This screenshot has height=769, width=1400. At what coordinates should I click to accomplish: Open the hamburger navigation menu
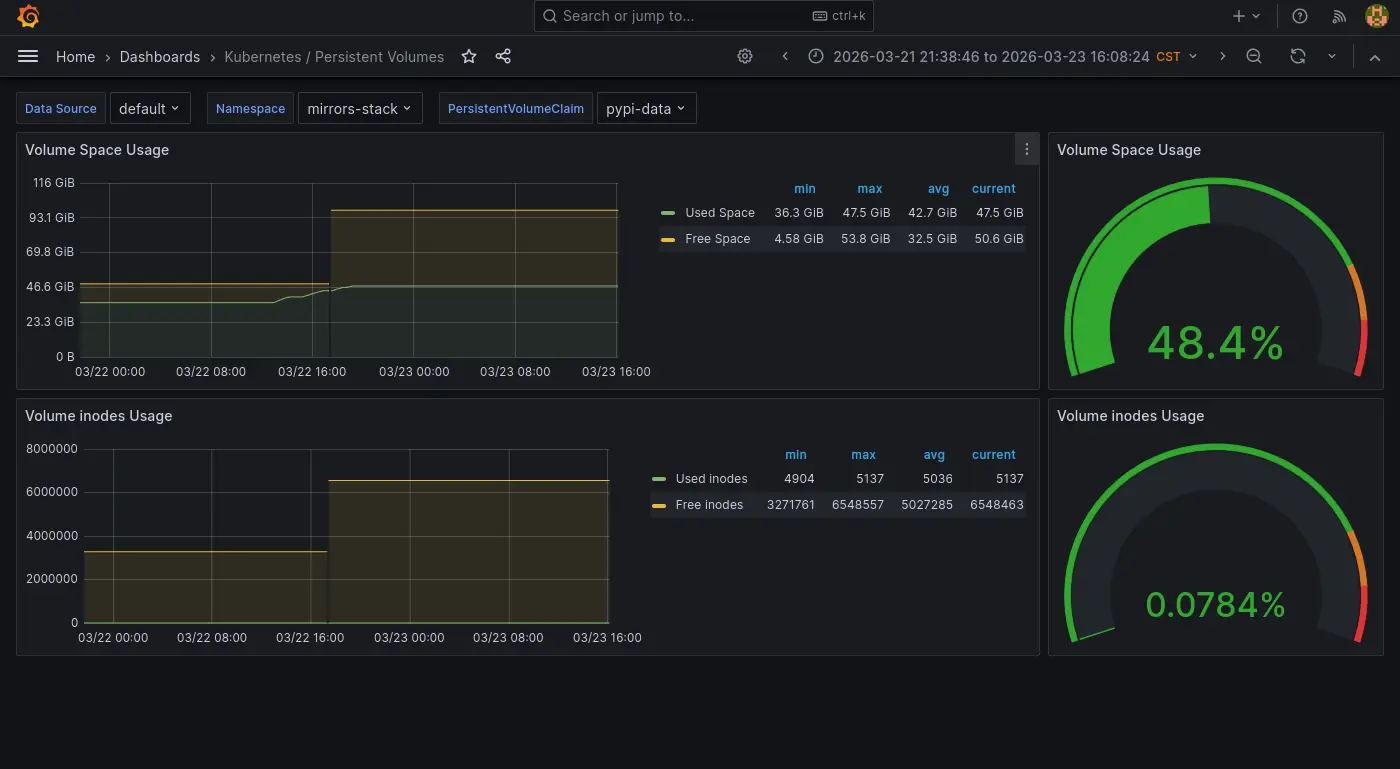28,57
